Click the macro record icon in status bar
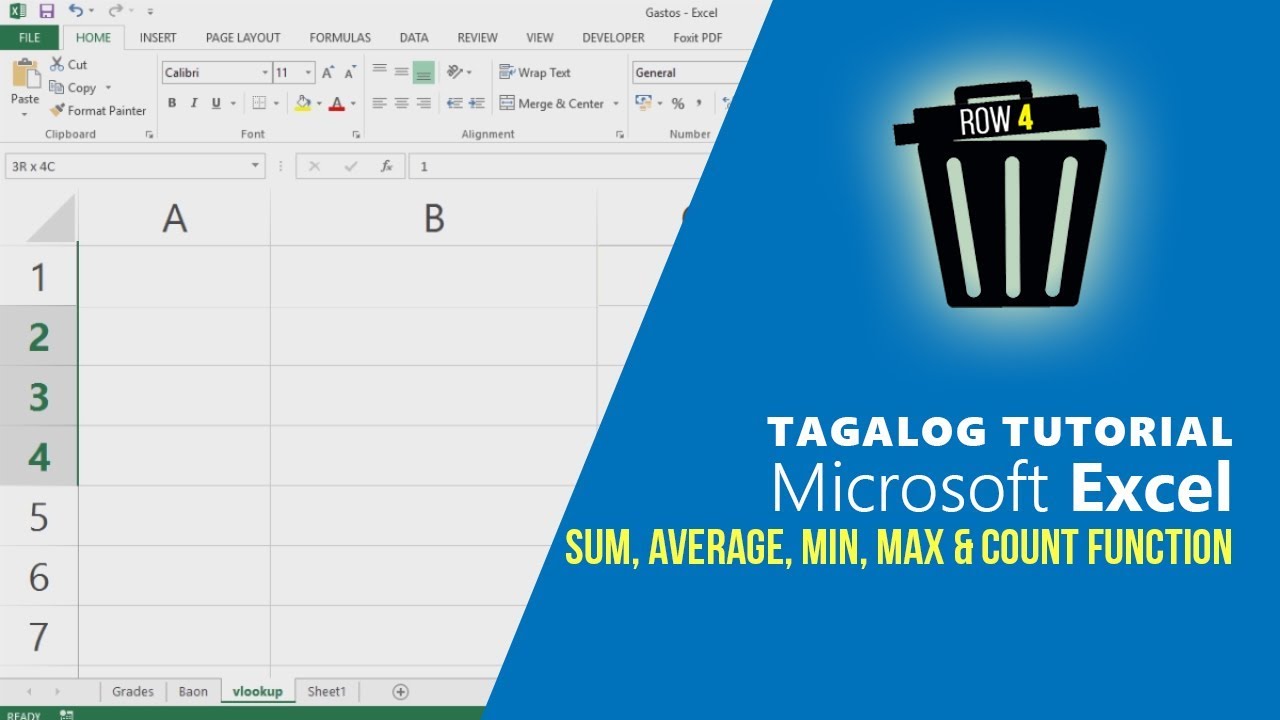This screenshot has width=1280, height=720. (66, 714)
